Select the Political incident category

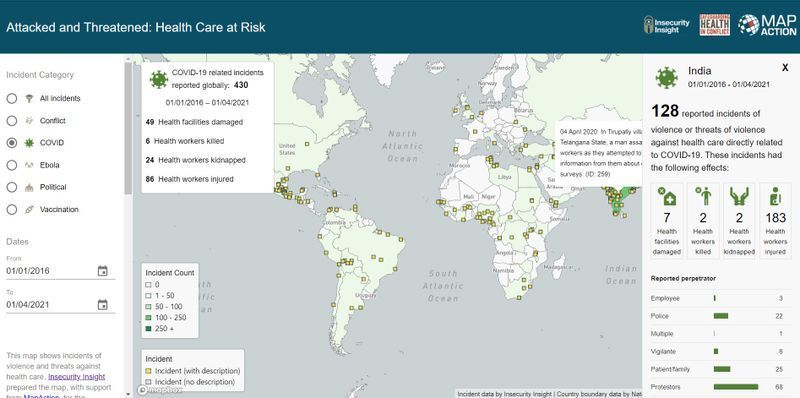(12, 187)
